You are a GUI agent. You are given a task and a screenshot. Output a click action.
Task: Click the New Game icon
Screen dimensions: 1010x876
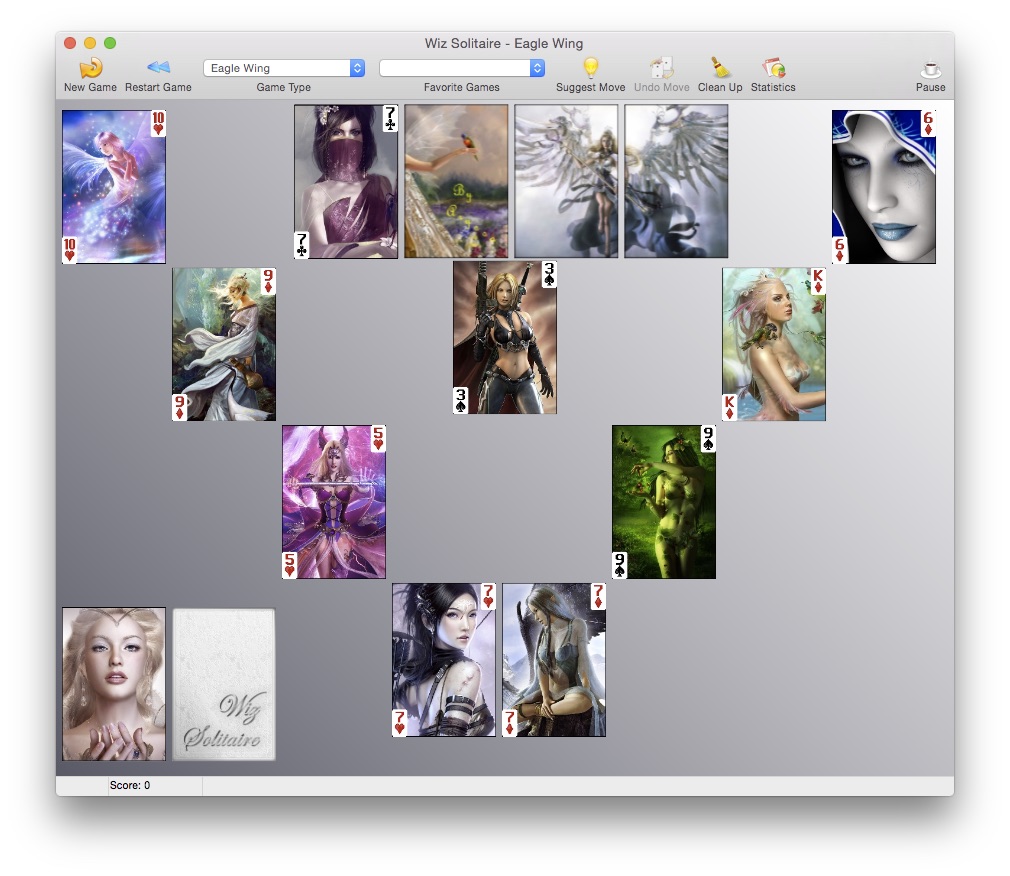coord(90,68)
